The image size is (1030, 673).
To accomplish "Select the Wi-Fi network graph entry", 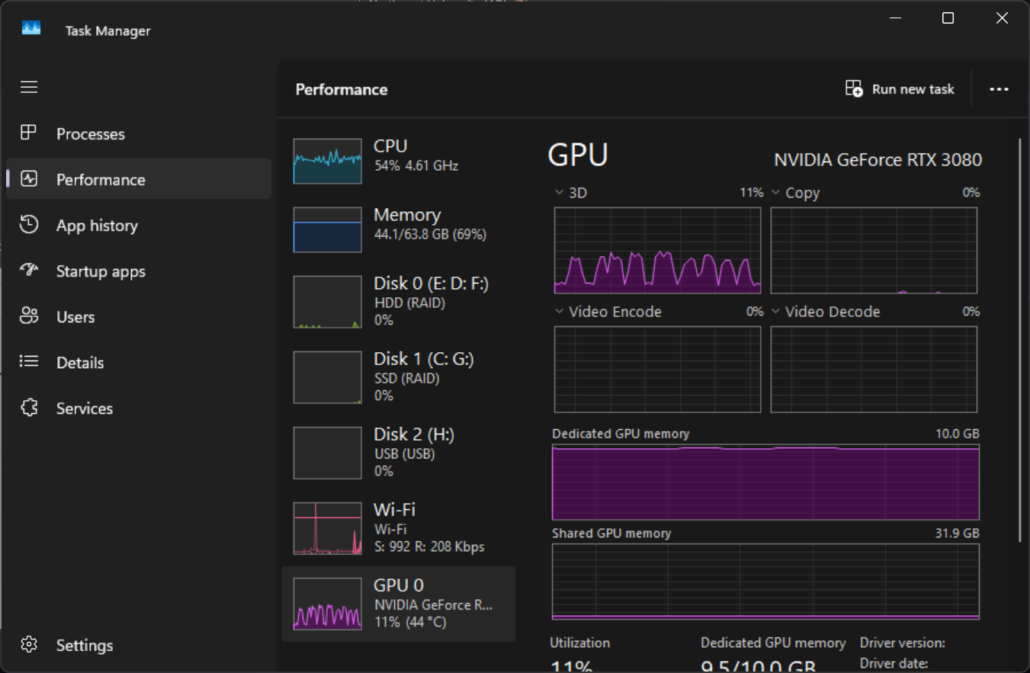I will pos(398,528).
